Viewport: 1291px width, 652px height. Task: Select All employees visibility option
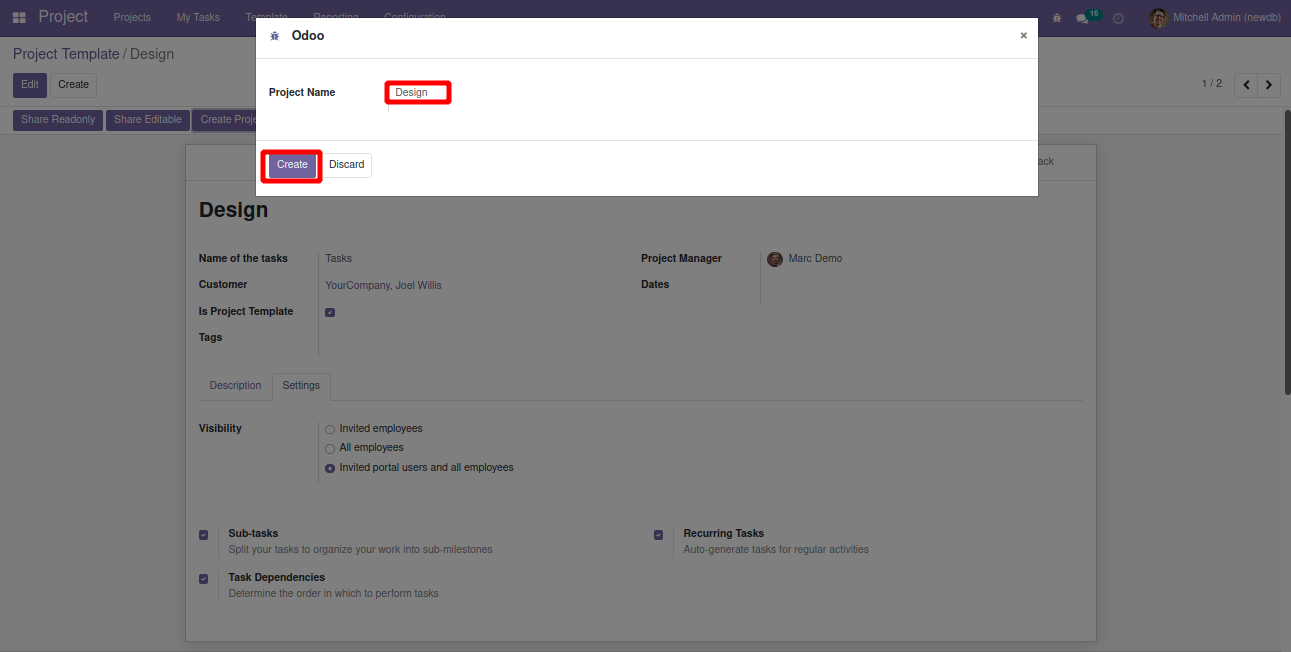click(x=330, y=449)
